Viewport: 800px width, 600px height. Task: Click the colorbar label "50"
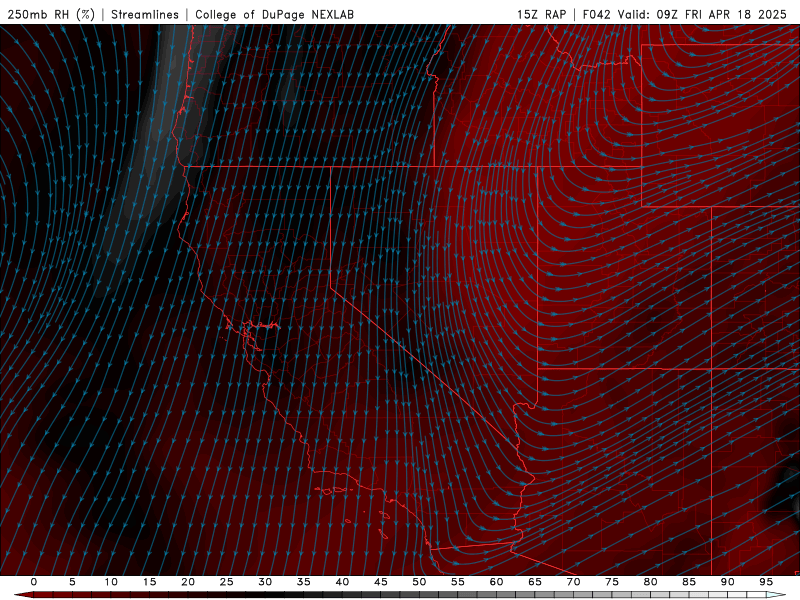click(419, 582)
